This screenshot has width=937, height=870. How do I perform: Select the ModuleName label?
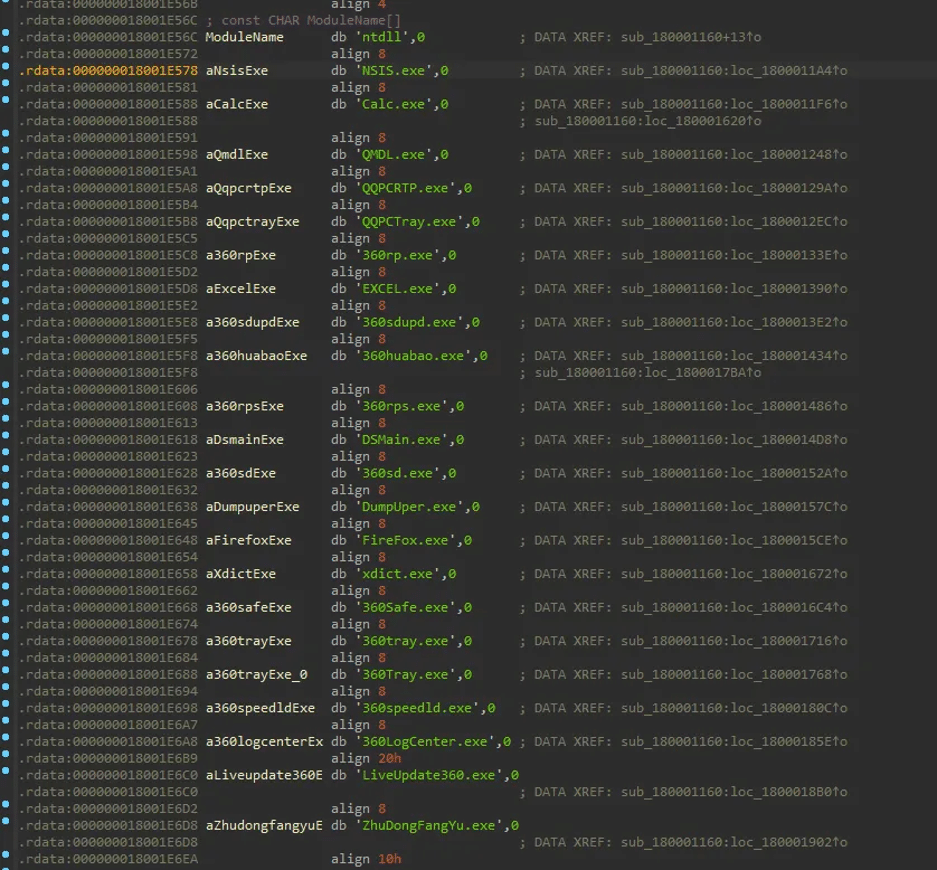(x=244, y=37)
